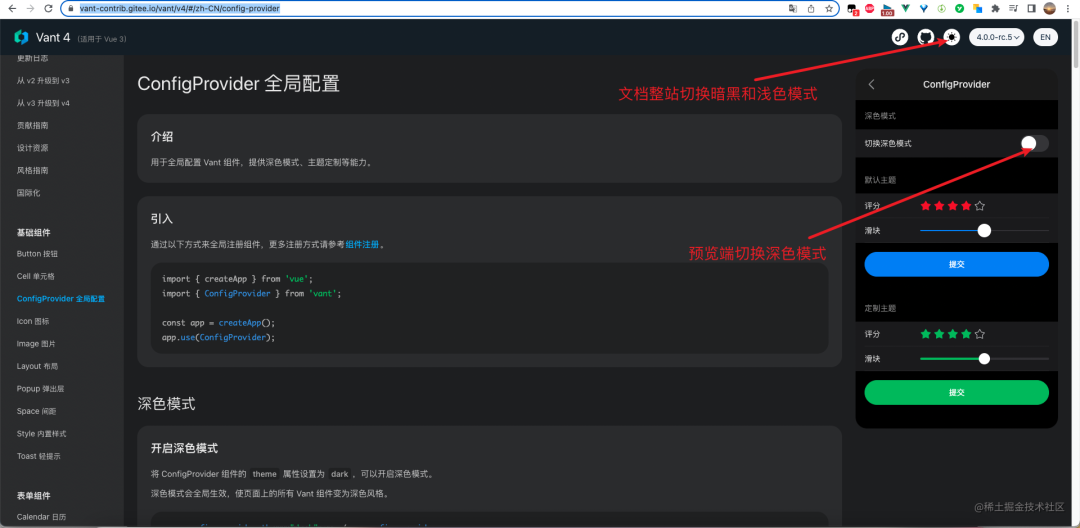The height and width of the screenshot is (528, 1080).
Task: Click the 深色模式 section heading
Action: coord(167,403)
